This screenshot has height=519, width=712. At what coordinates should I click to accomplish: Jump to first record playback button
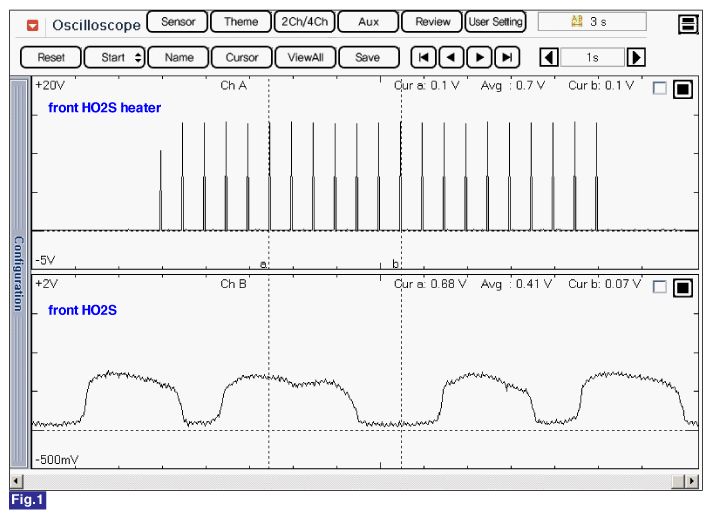point(423,57)
